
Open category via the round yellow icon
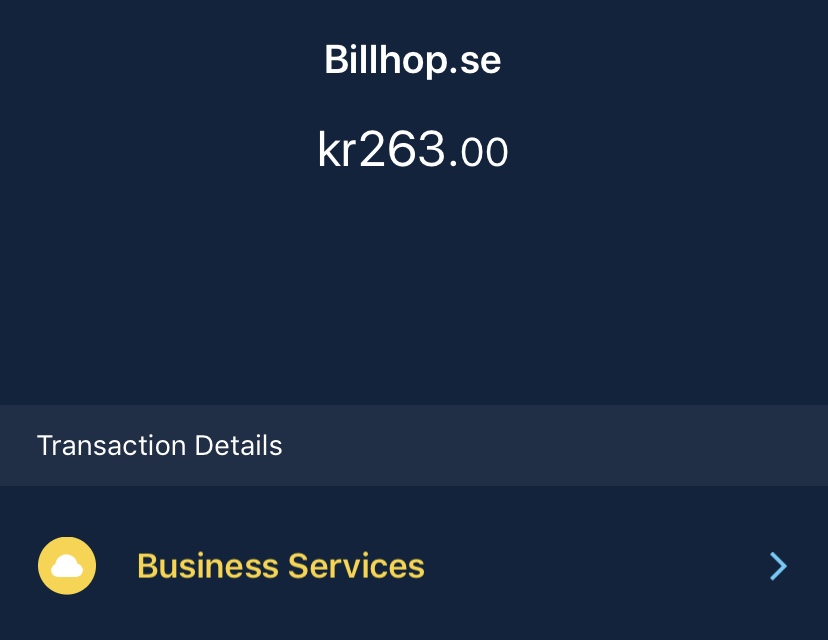pyautogui.click(x=67, y=566)
